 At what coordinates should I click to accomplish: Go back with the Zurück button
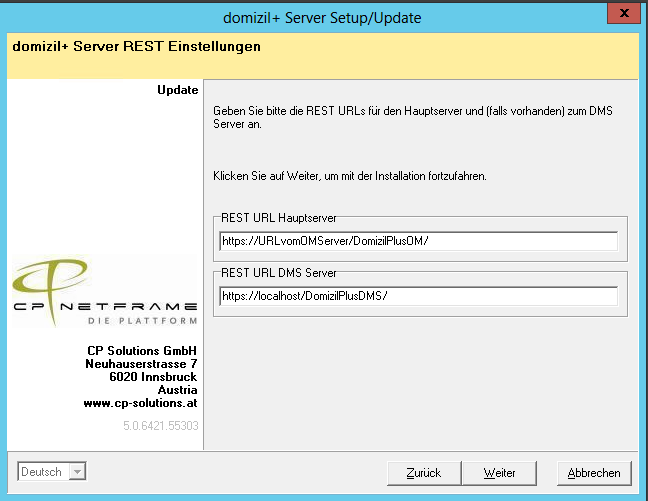424,473
